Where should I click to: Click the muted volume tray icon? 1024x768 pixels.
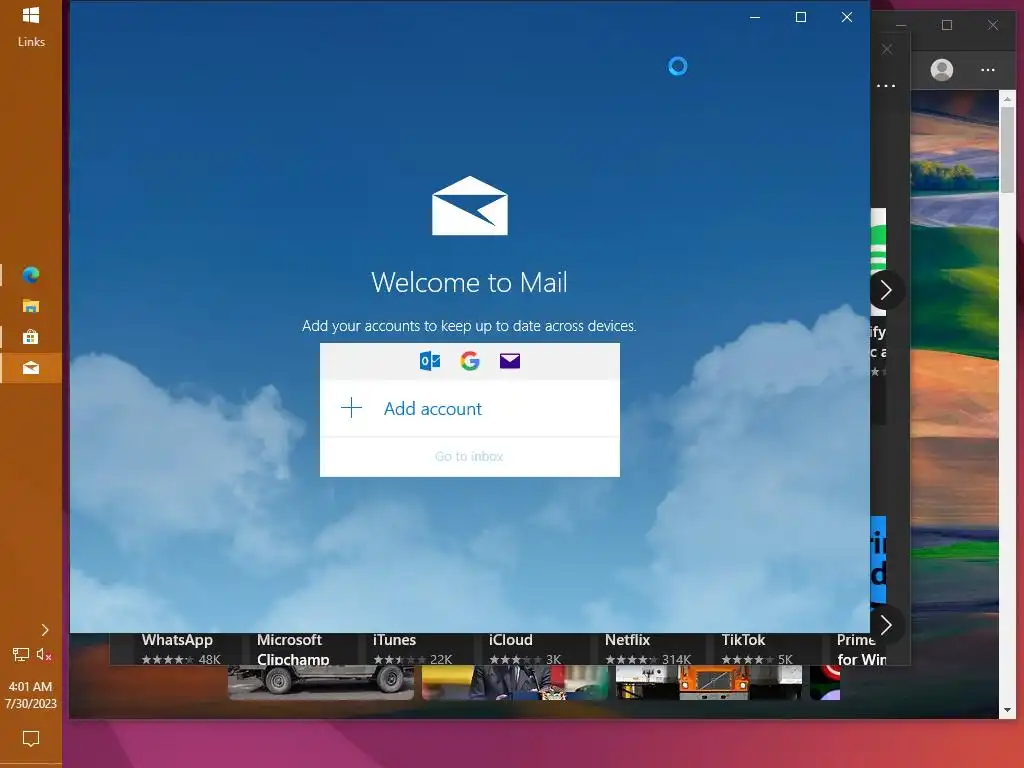44,654
